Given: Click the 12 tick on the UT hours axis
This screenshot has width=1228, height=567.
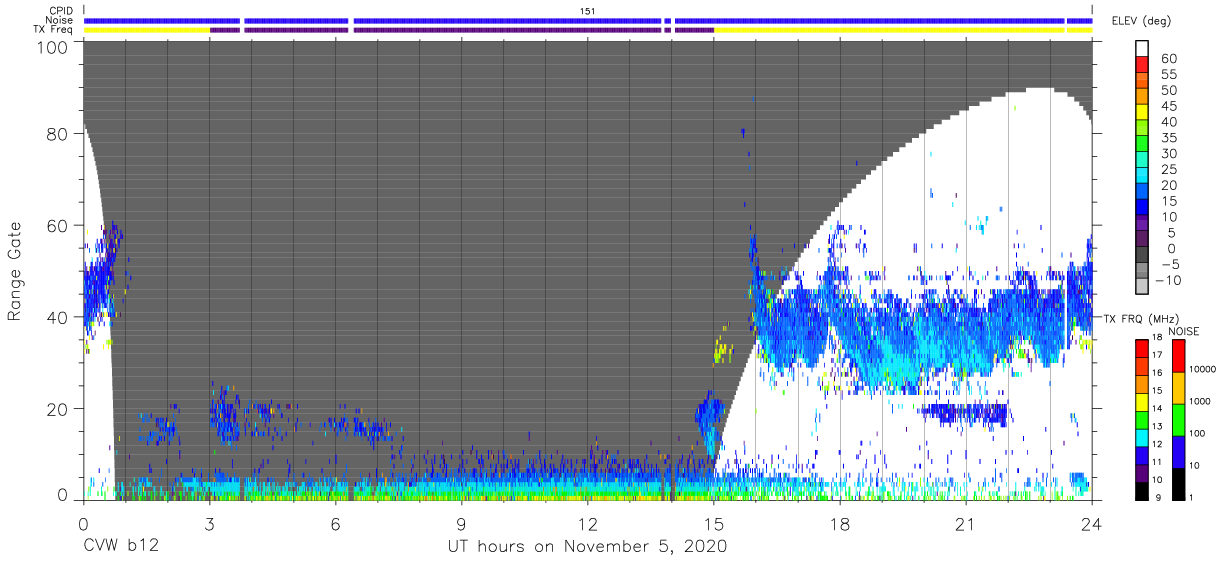Looking at the screenshot, I should pyautogui.click(x=588, y=524).
